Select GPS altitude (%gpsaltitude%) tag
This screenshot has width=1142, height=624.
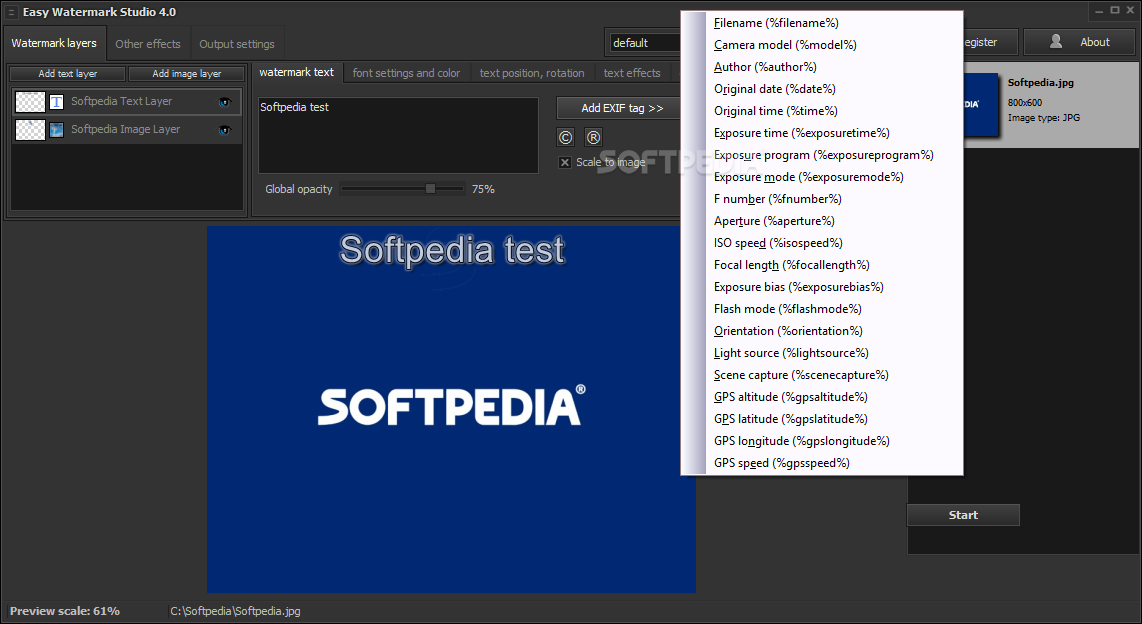(822, 397)
